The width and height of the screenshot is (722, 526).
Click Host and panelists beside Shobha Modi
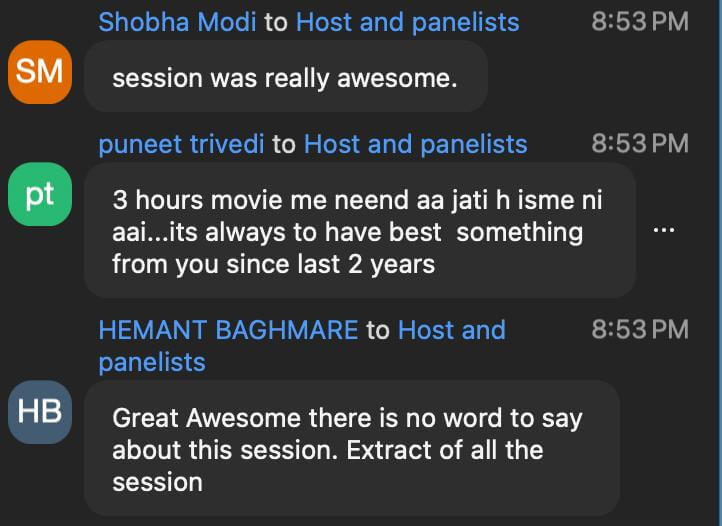coord(408,21)
